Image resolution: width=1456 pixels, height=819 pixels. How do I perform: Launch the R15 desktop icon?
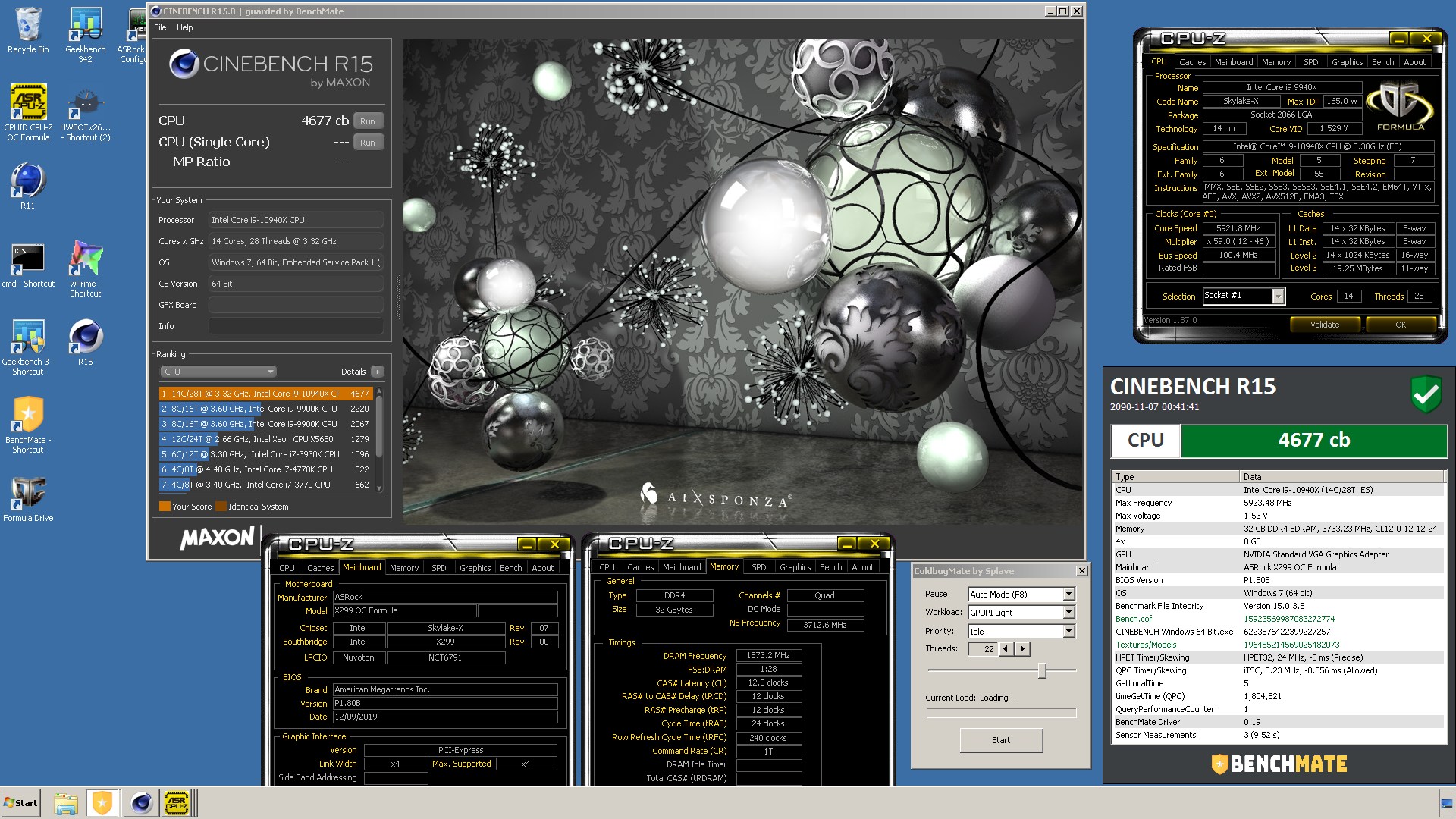[x=85, y=343]
